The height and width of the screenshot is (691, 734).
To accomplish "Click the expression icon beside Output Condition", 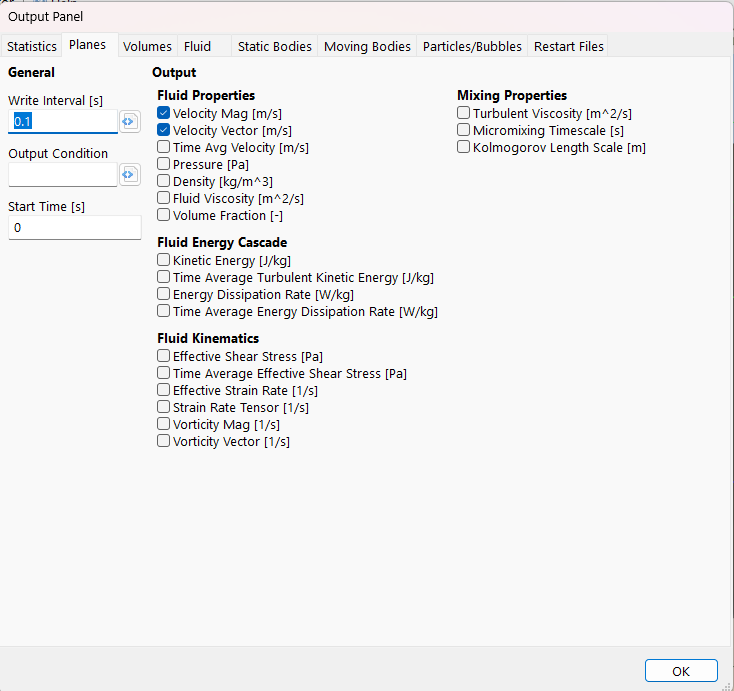I will [129, 175].
